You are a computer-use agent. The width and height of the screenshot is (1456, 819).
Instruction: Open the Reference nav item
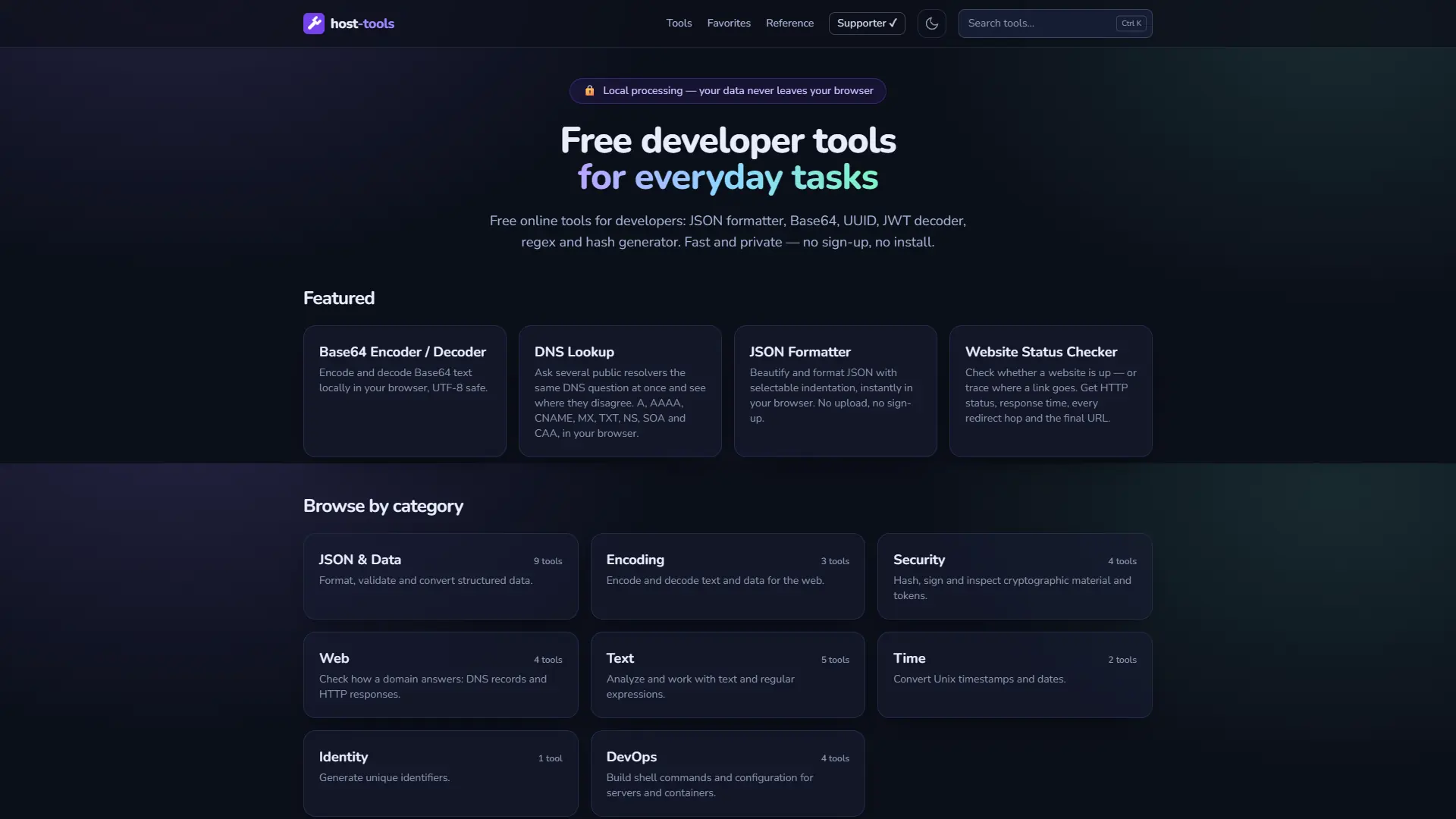[x=789, y=24]
